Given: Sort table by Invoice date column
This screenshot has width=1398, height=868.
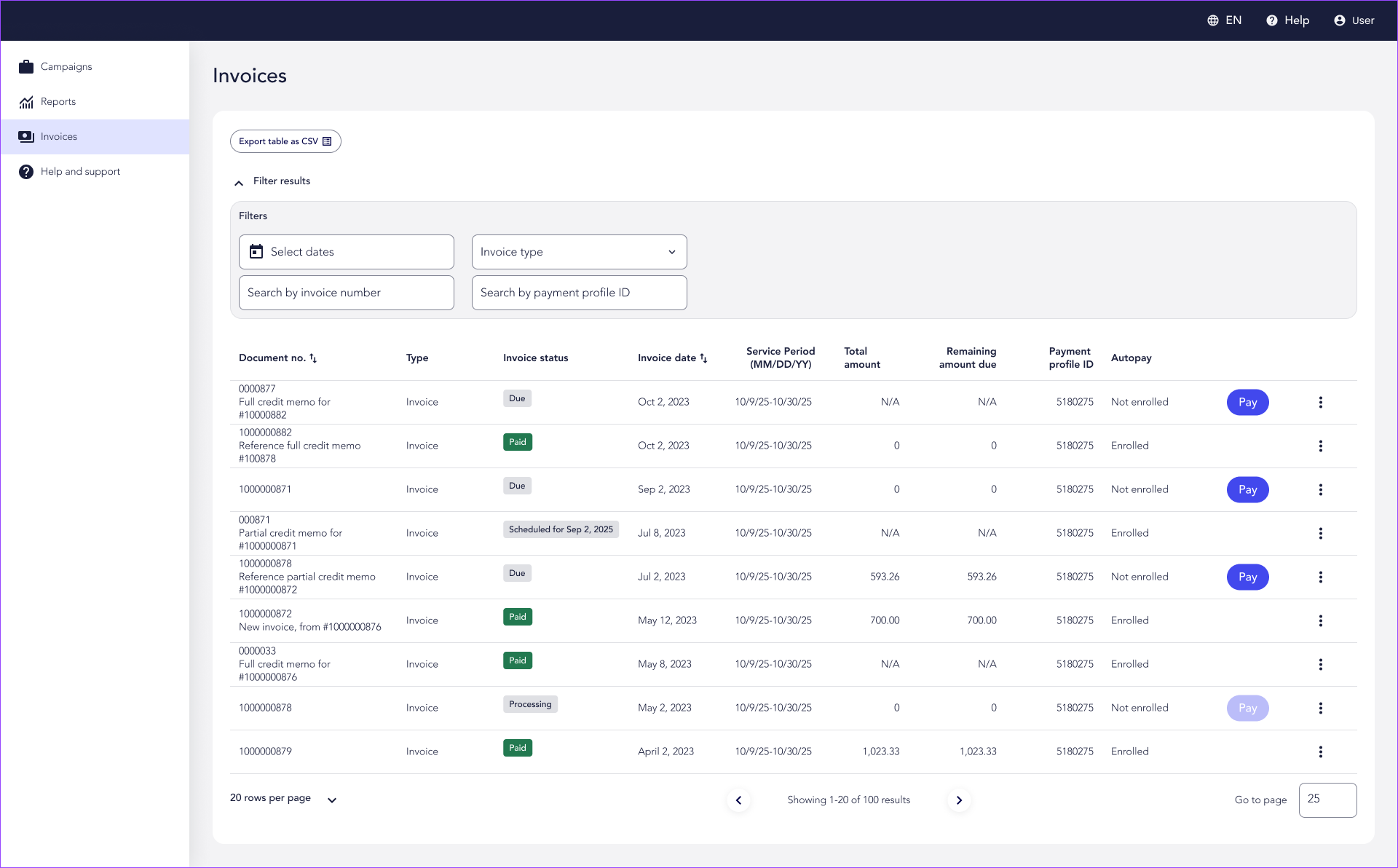Looking at the screenshot, I should point(703,358).
